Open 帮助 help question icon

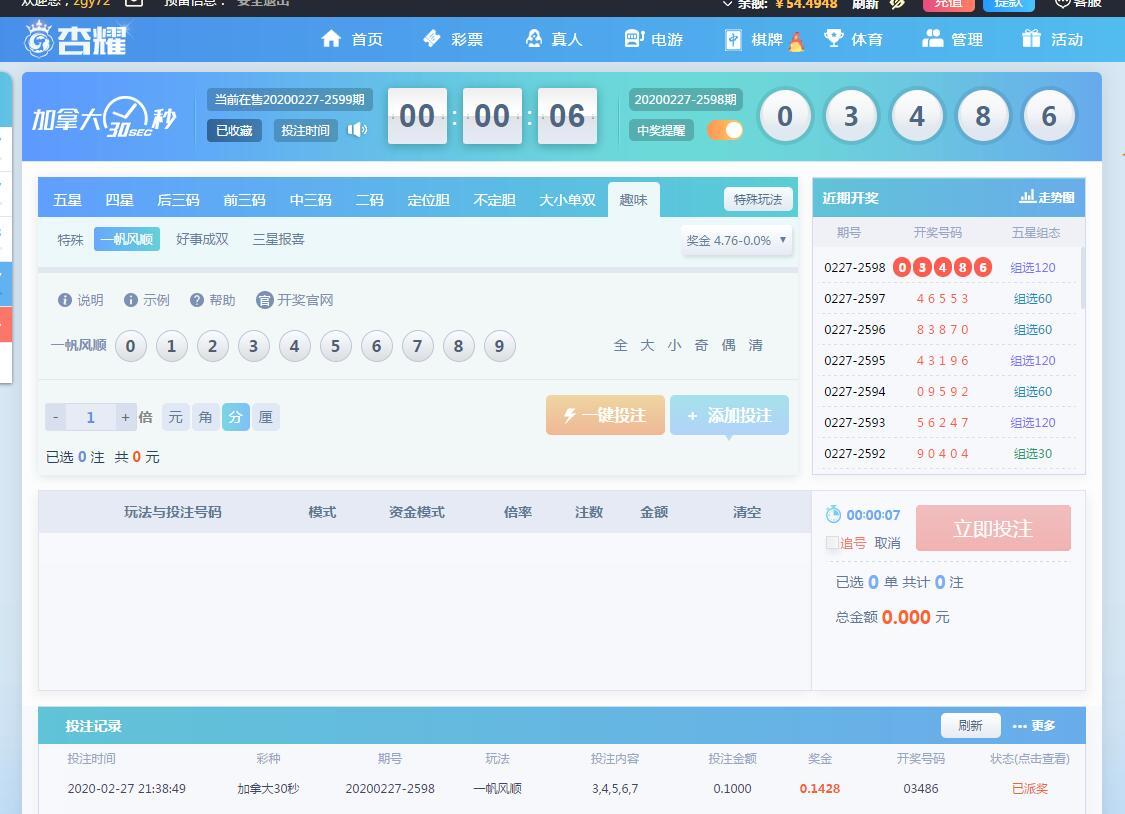(x=197, y=300)
